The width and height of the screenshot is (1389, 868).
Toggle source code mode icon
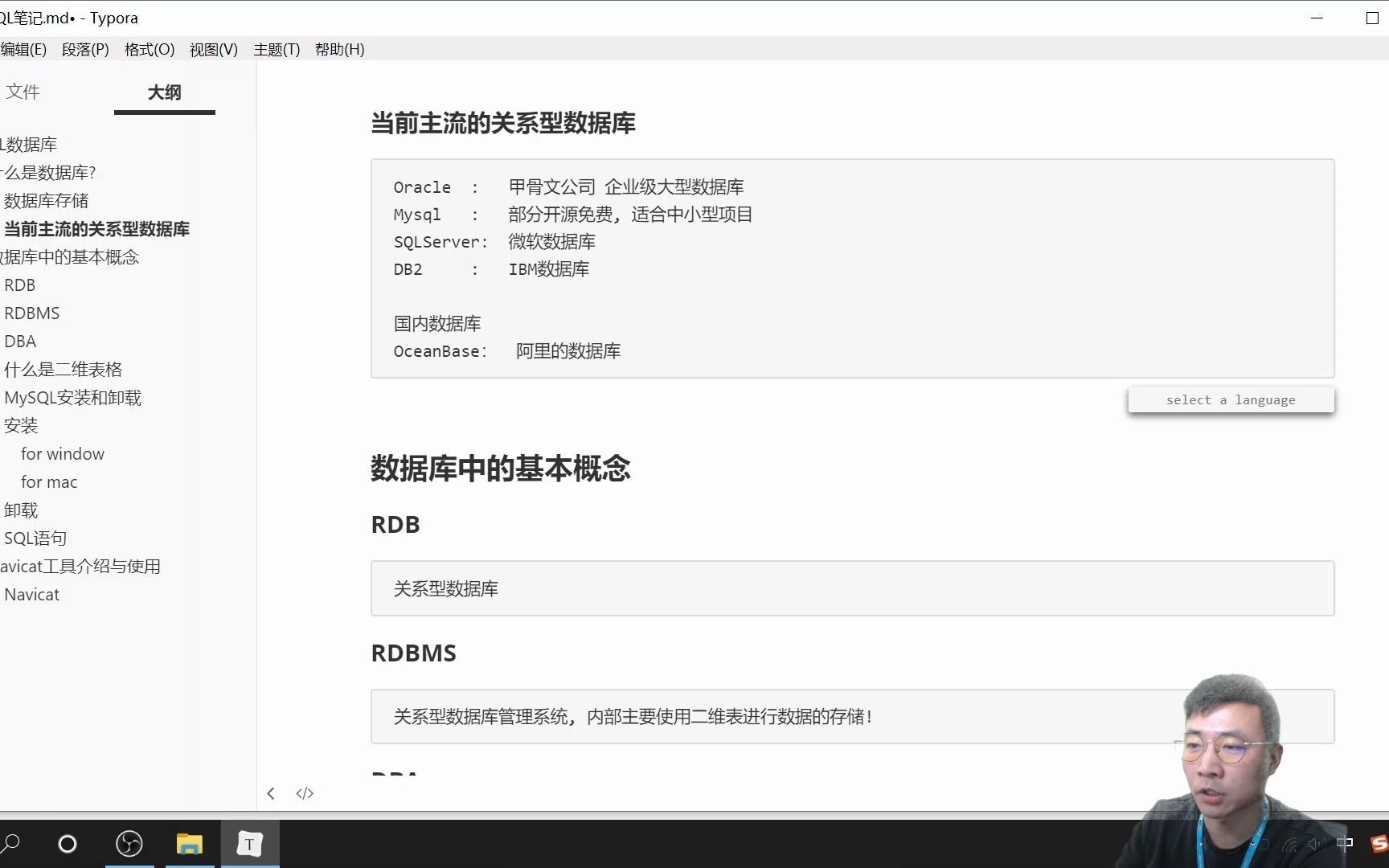(x=305, y=793)
